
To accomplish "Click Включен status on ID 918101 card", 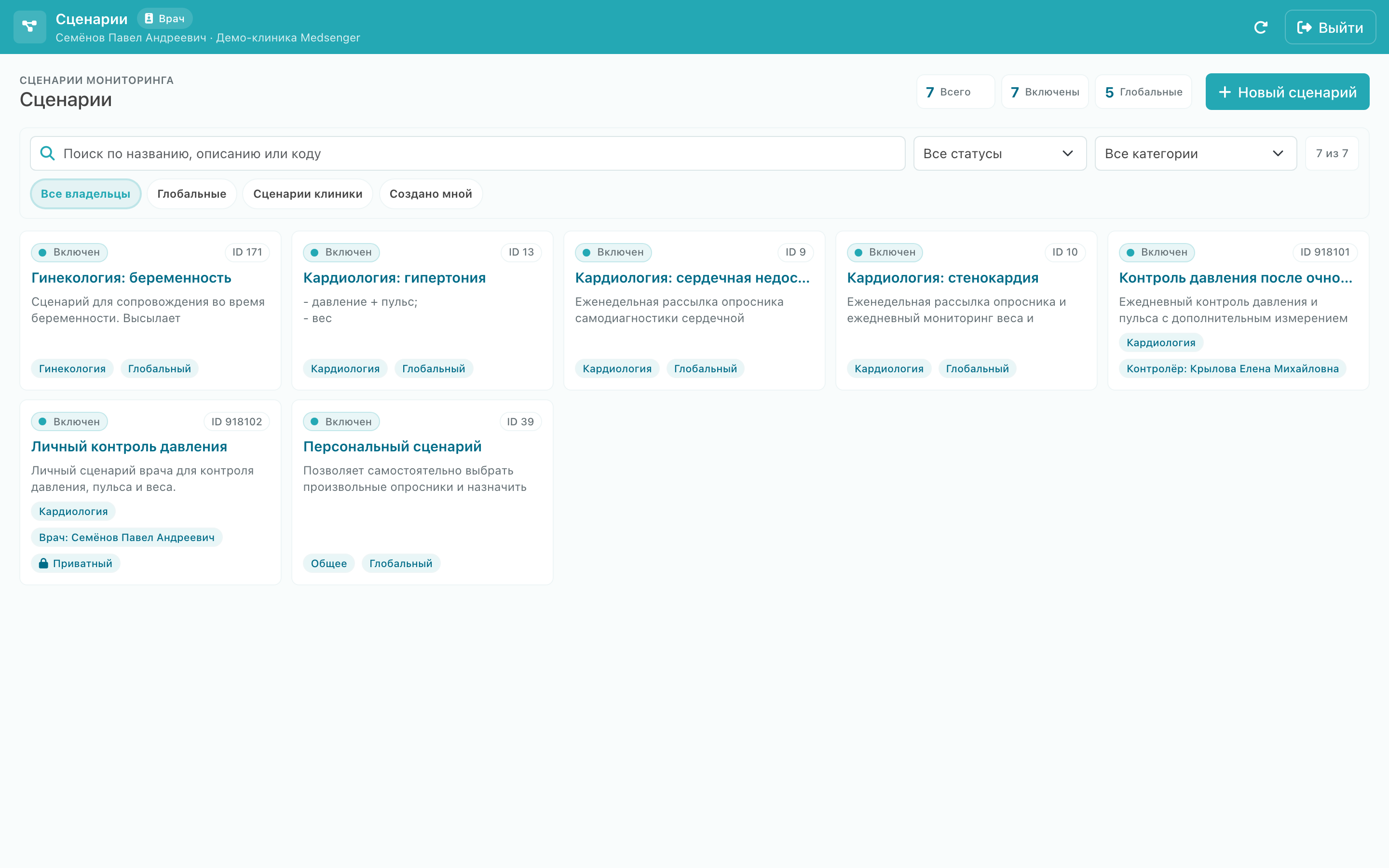I will point(1157,252).
